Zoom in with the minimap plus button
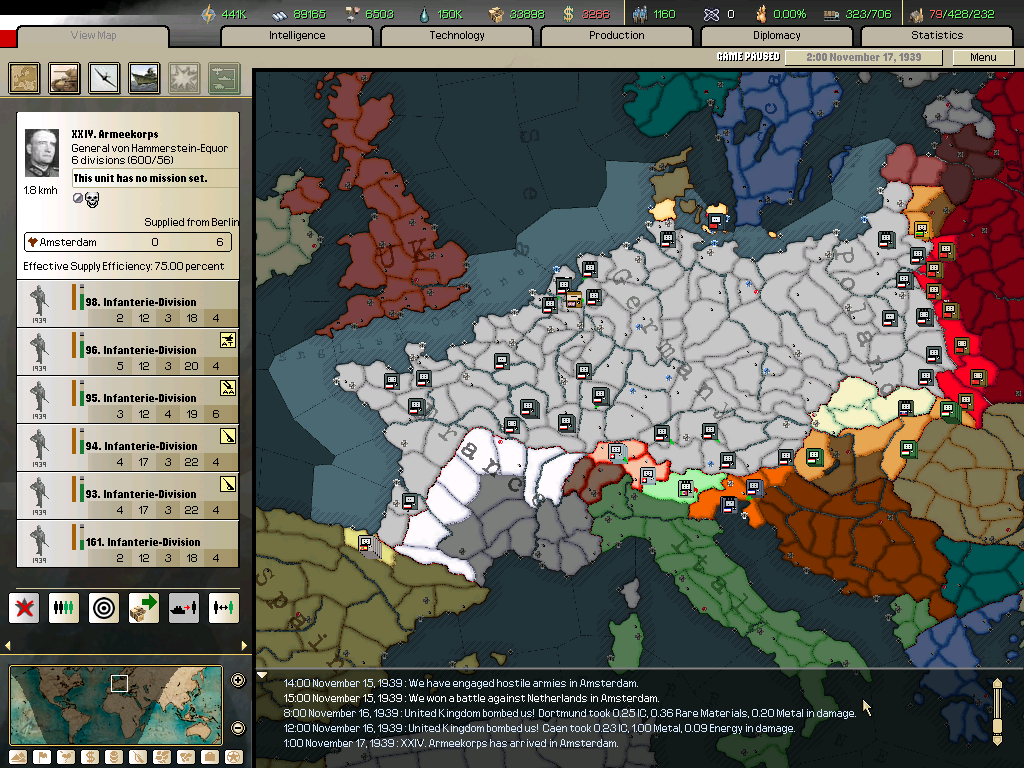The image size is (1024, 768). coord(238,680)
